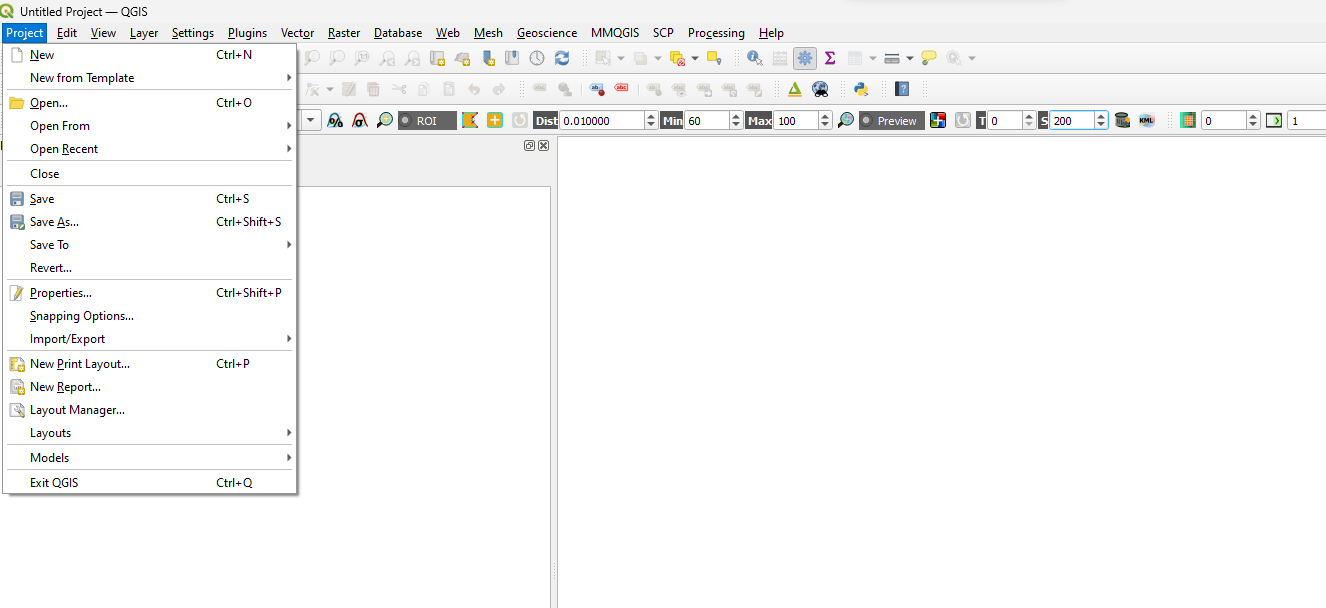Click the Measure Line ruler icon
The width and height of the screenshot is (1326, 608).
(x=892, y=59)
